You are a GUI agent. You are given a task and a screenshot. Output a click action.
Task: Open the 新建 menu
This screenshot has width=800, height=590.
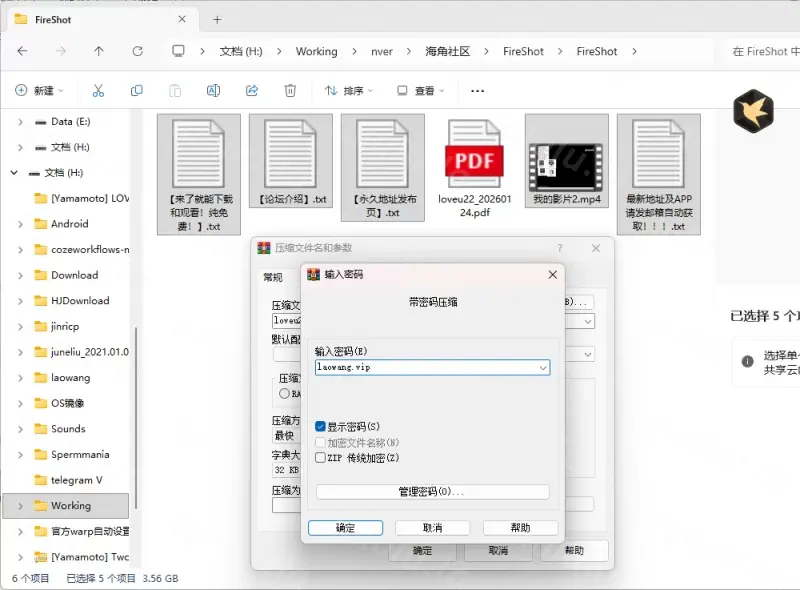40,91
